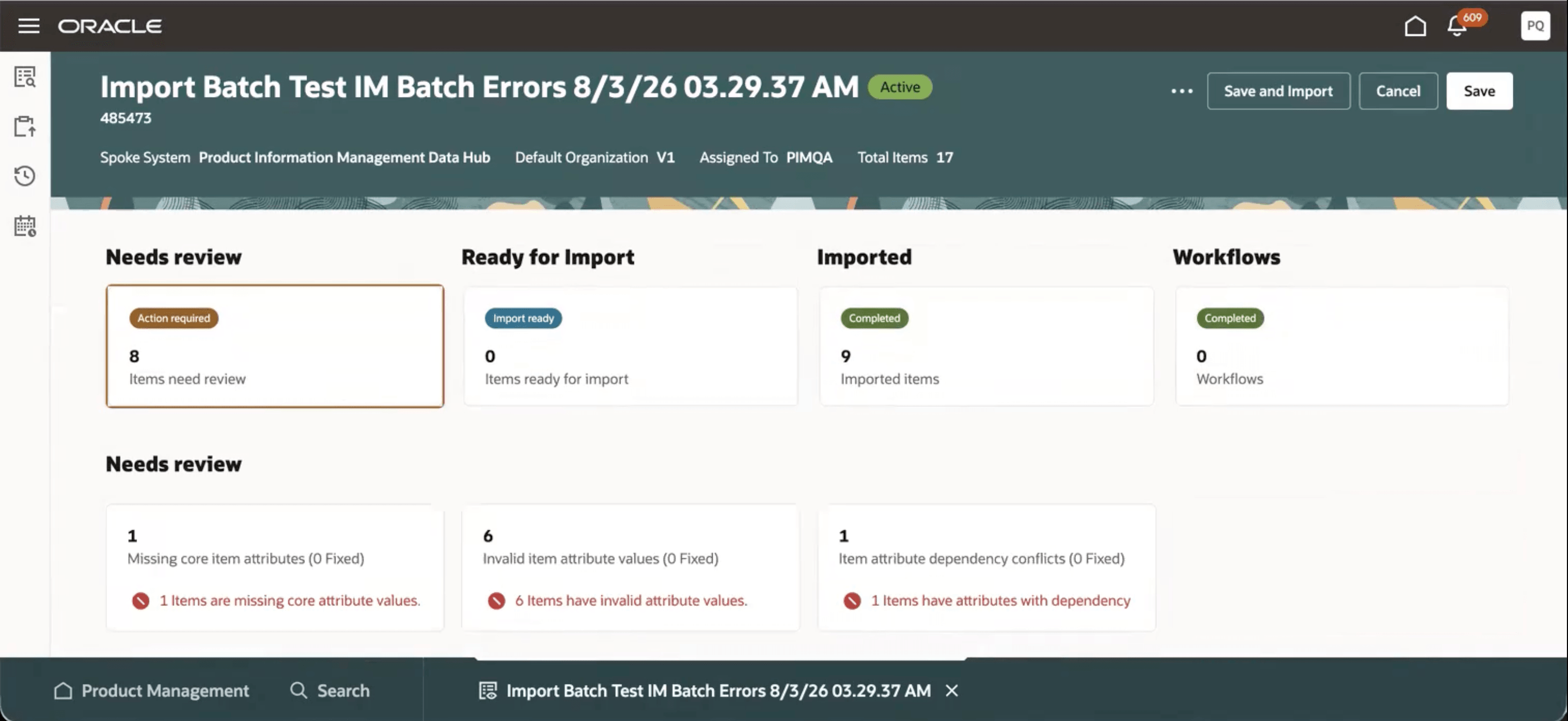
Task: Select the Workflows completed card
Action: [1342, 346]
